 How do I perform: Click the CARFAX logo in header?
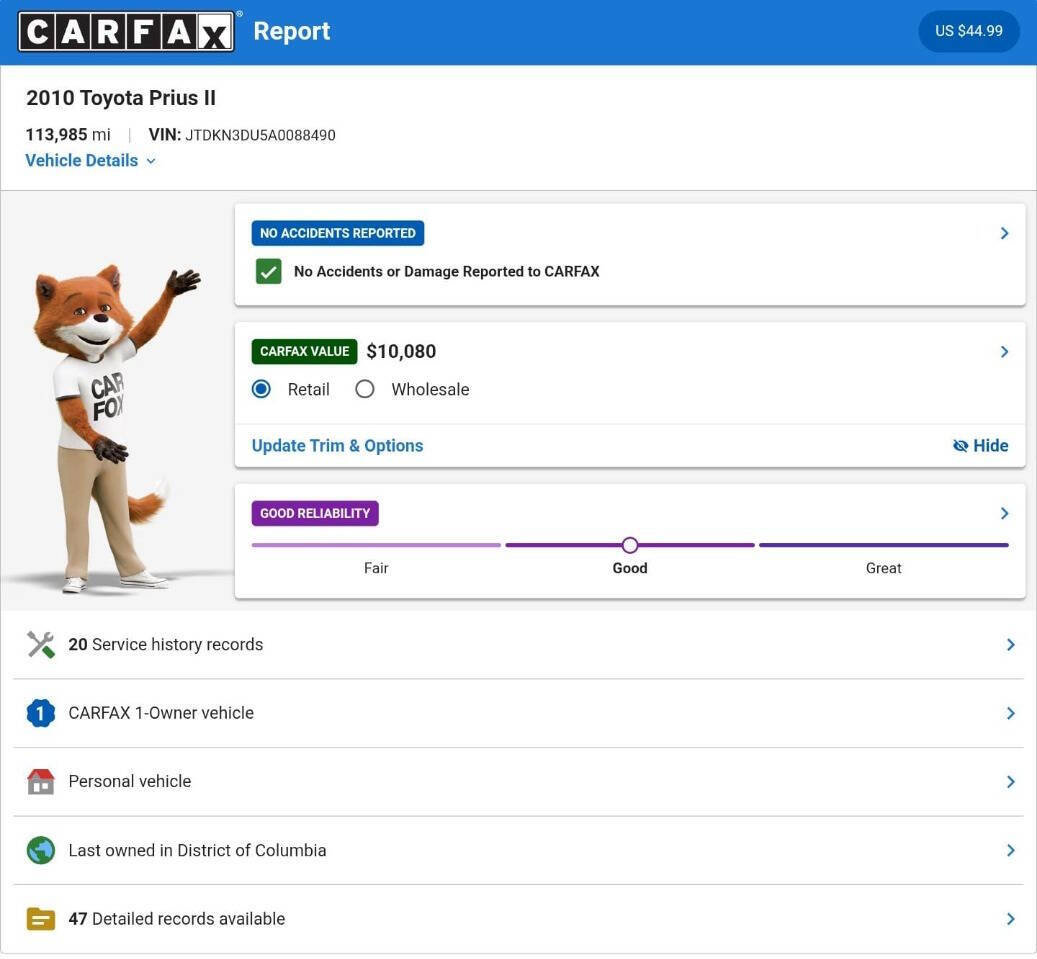[126, 32]
